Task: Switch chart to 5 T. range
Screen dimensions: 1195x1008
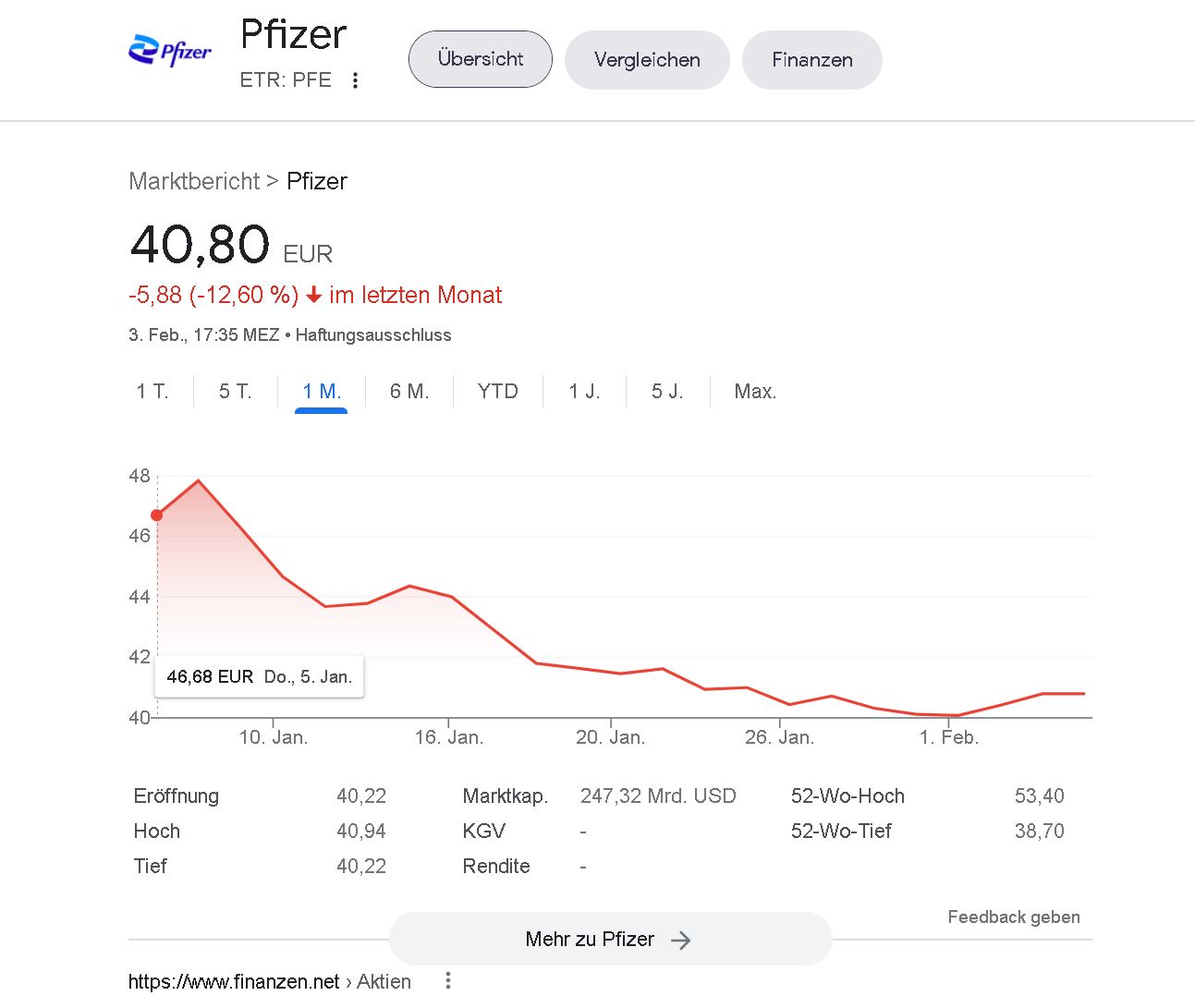Action: click(236, 392)
